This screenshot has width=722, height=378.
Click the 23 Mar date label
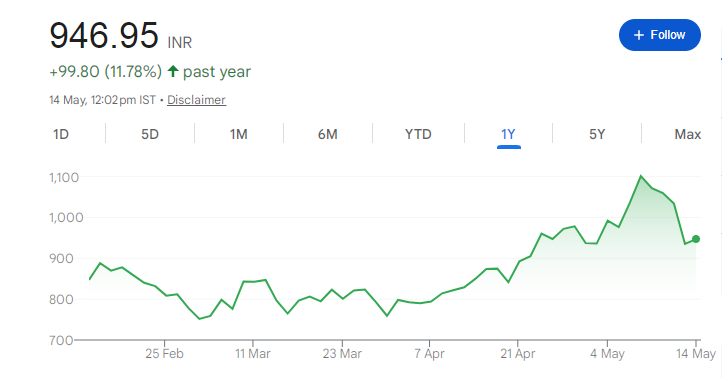[342, 354]
